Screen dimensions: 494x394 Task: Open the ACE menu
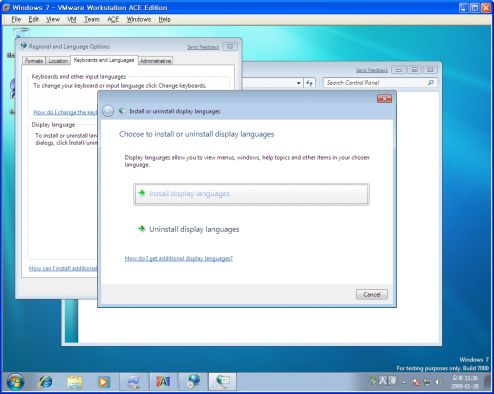(113, 19)
